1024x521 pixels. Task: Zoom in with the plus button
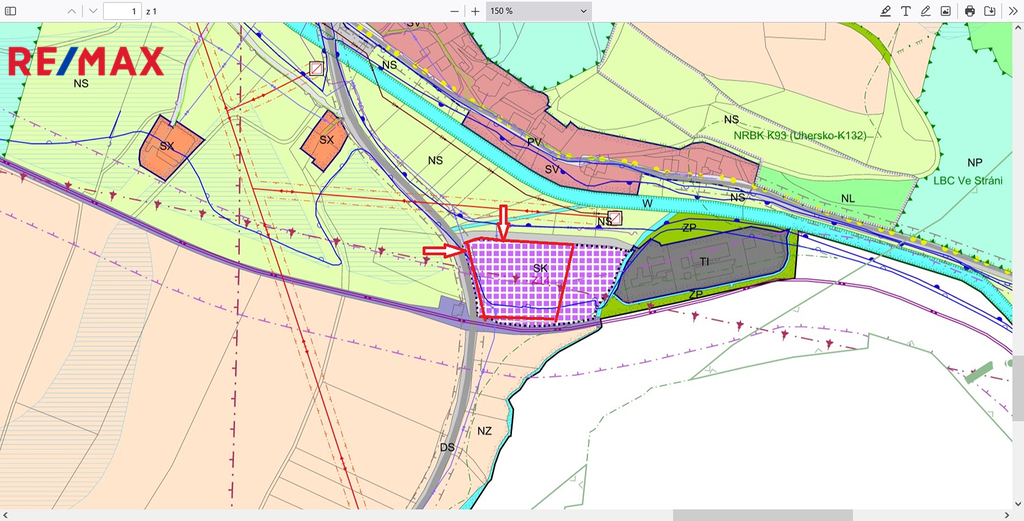pyautogui.click(x=475, y=10)
